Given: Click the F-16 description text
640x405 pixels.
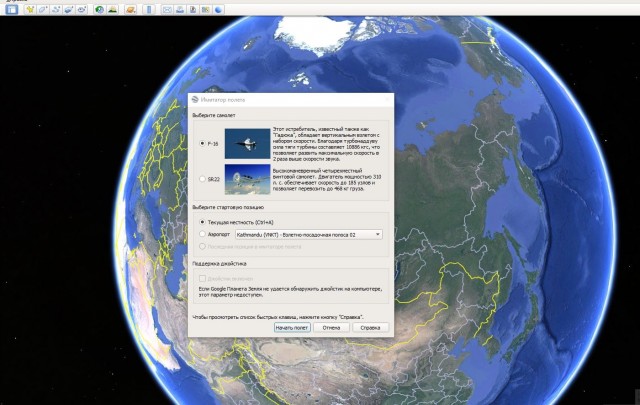Looking at the screenshot, I should (327, 144).
